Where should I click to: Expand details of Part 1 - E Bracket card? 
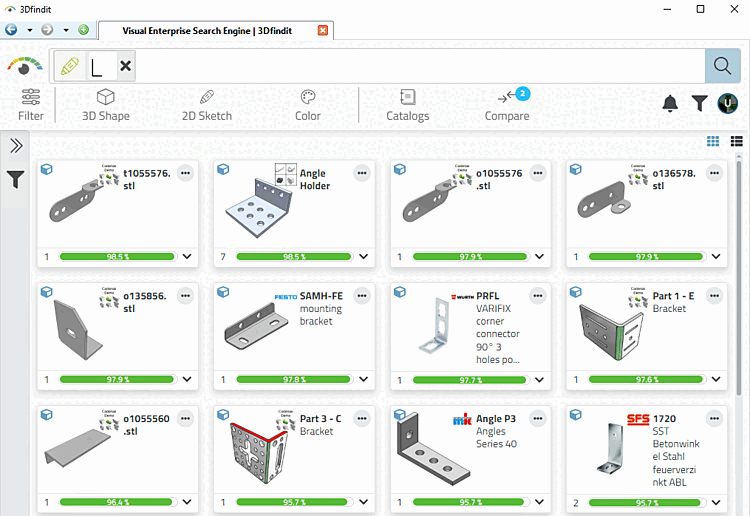[x=716, y=379]
